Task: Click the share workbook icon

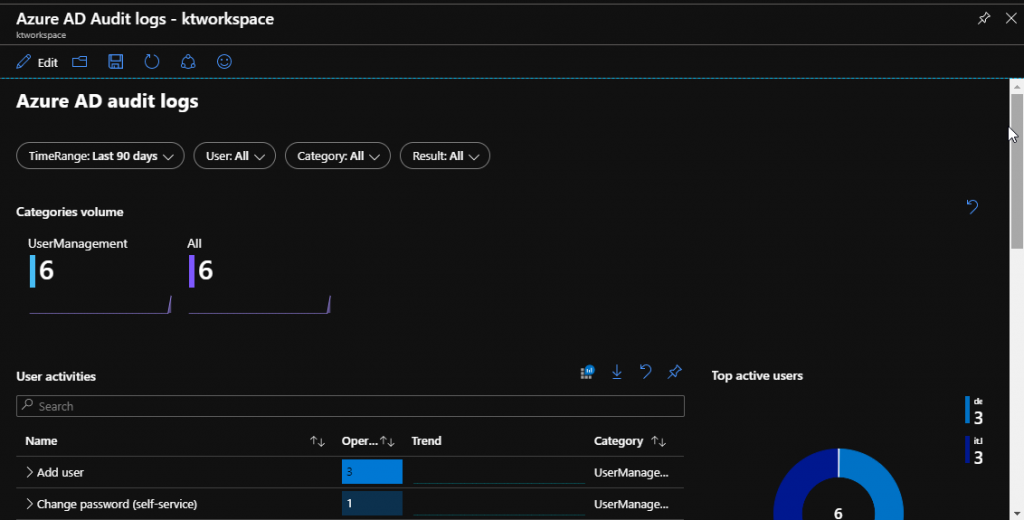Action: point(188,62)
